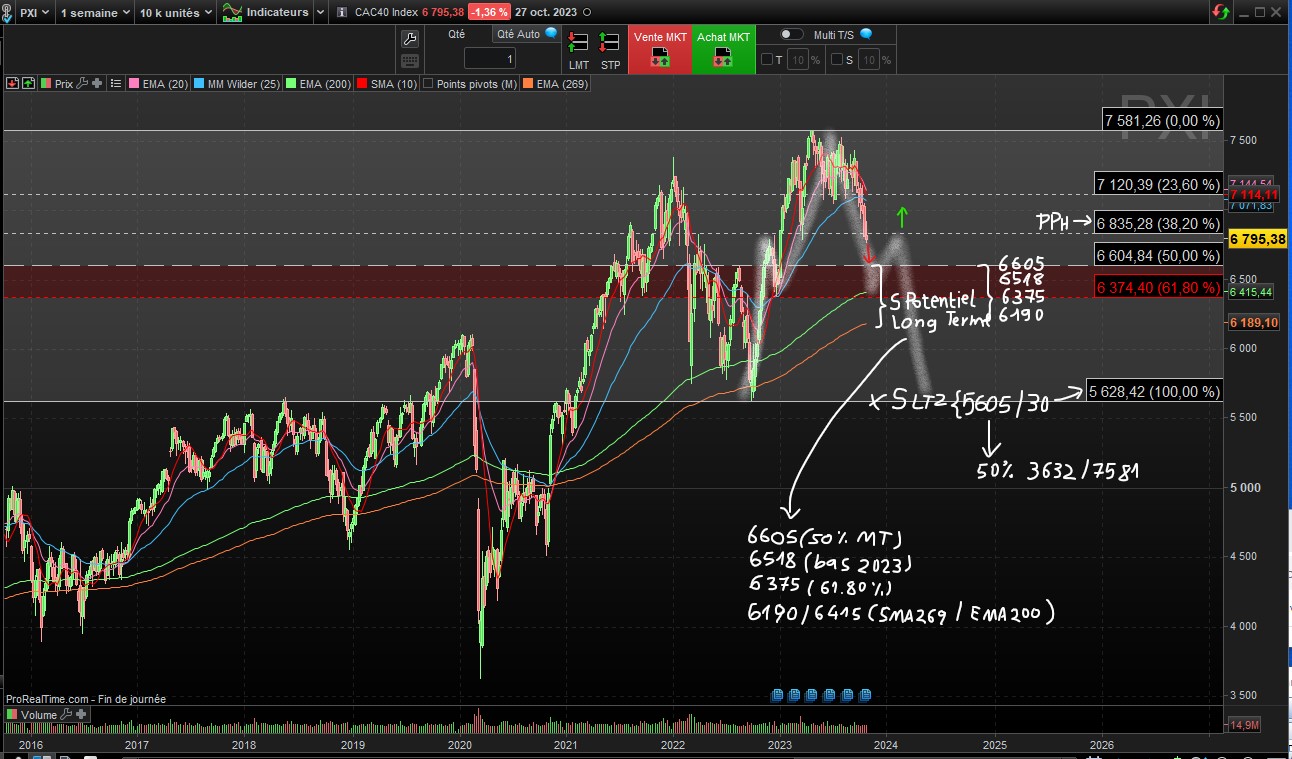Click the green up-arrow icon on indicator bar
This screenshot has height=759, width=1292.
click(x=27, y=85)
